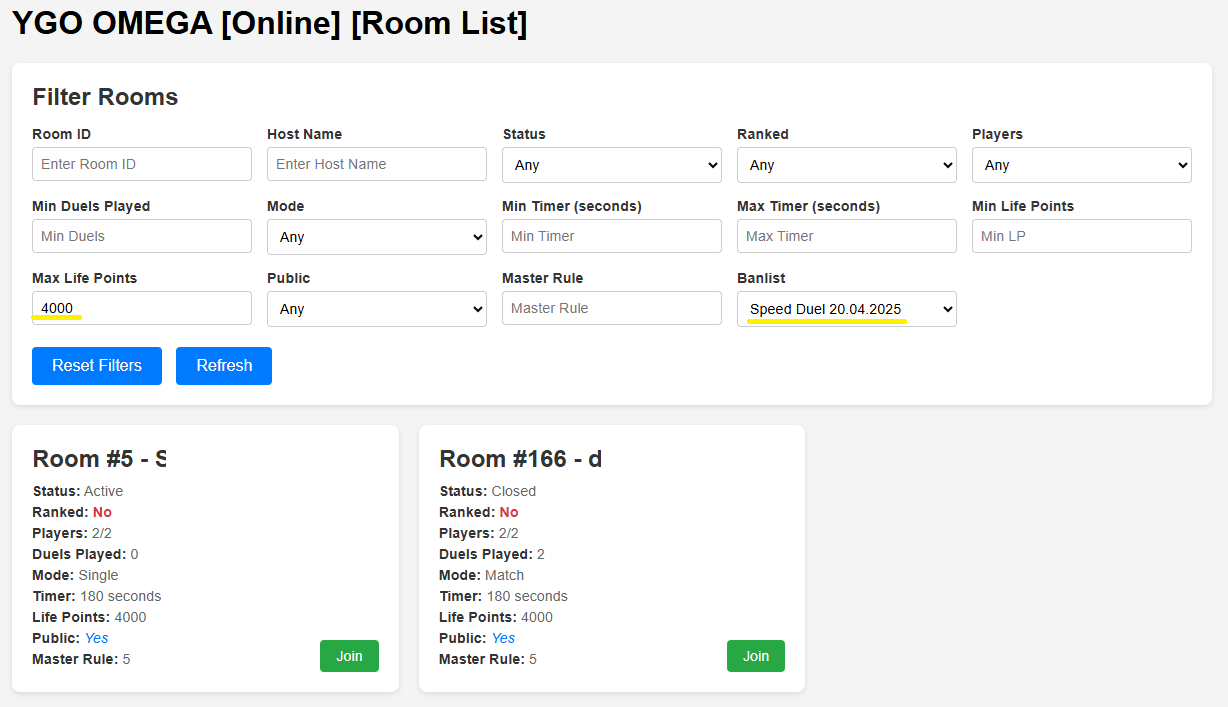Open the Status dropdown
Viewport: 1228px width, 707px height.
click(x=612, y=165)
